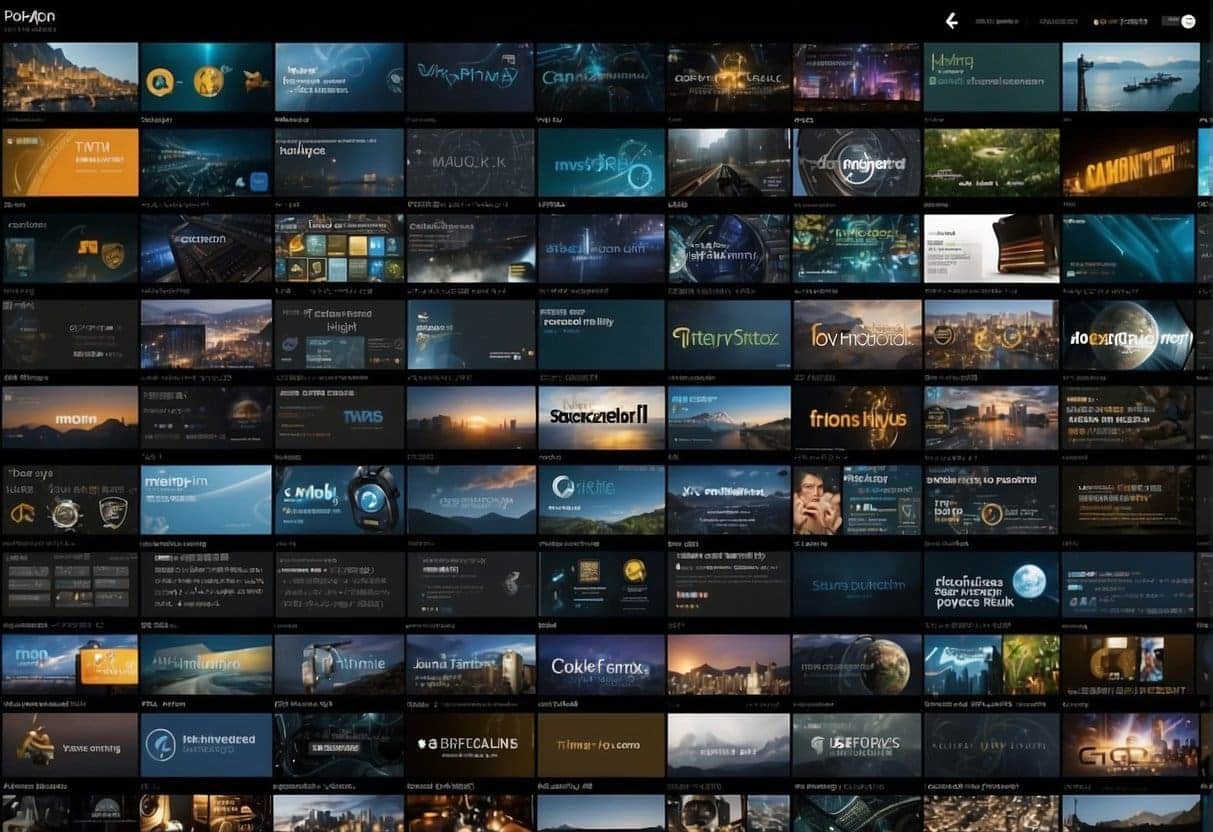The width and height of the screenshot is (1213, 832).
Task: Select the orange TNTM thumbnail
Action: pos(70,162)
